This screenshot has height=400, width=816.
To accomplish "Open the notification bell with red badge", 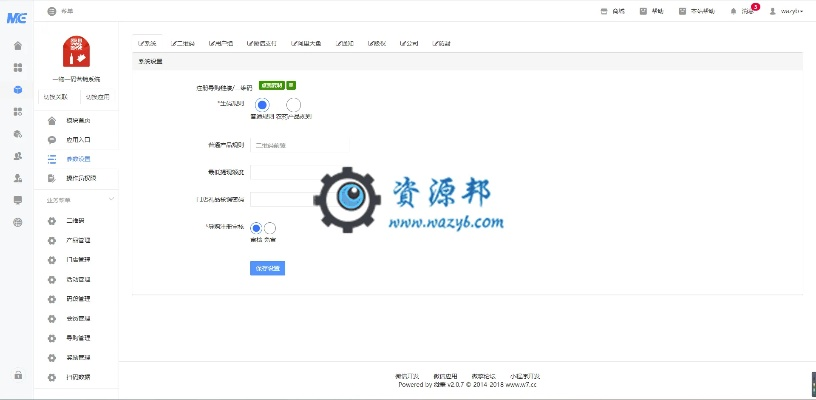I will coord(734,11).
